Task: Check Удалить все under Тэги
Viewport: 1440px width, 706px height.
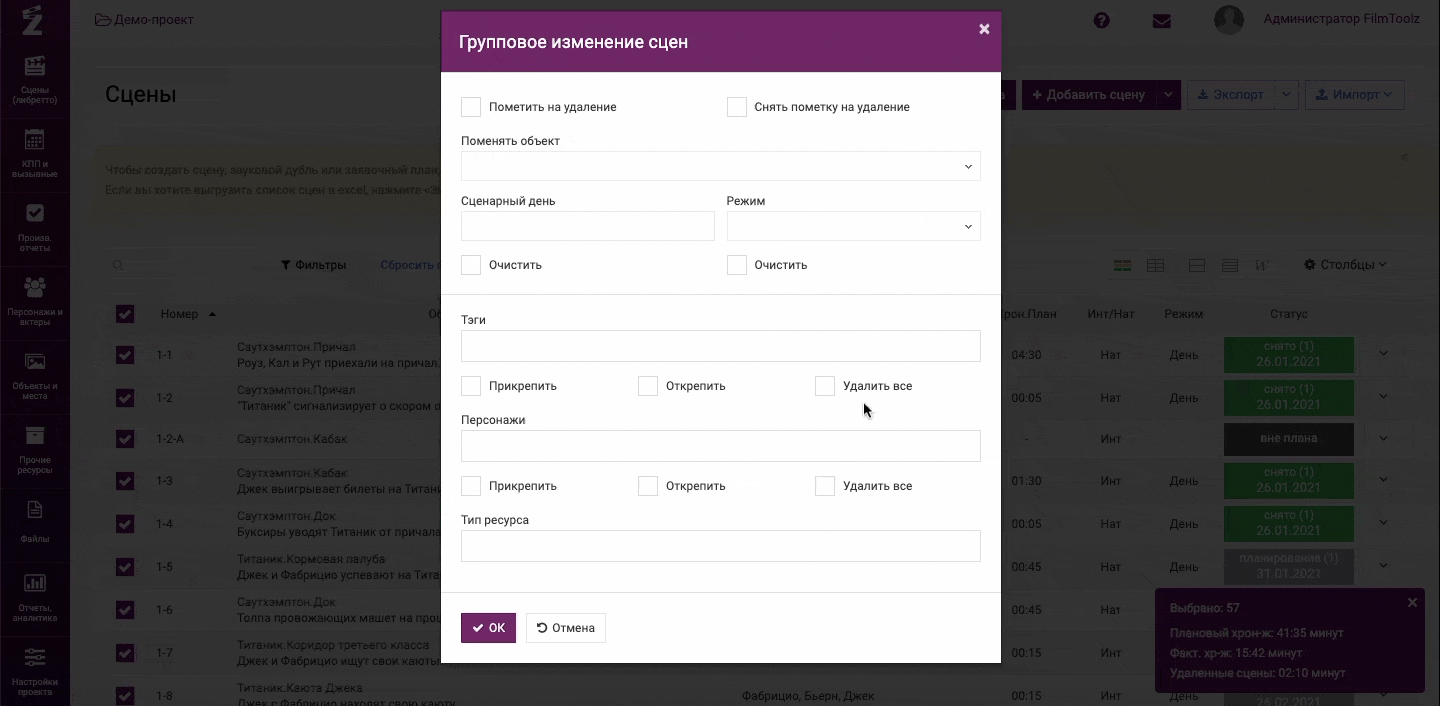Action: [825, 386]
